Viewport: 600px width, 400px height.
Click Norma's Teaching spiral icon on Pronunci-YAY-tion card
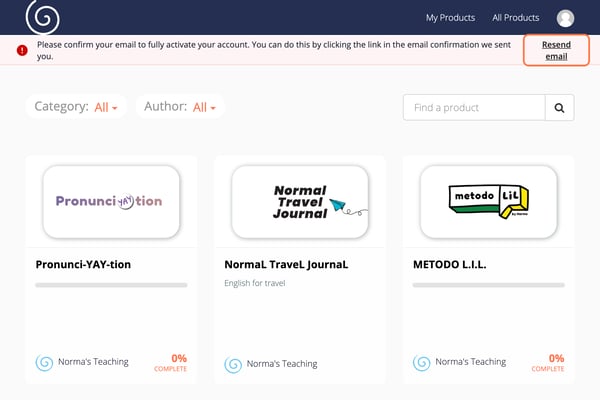click(44, 362)
